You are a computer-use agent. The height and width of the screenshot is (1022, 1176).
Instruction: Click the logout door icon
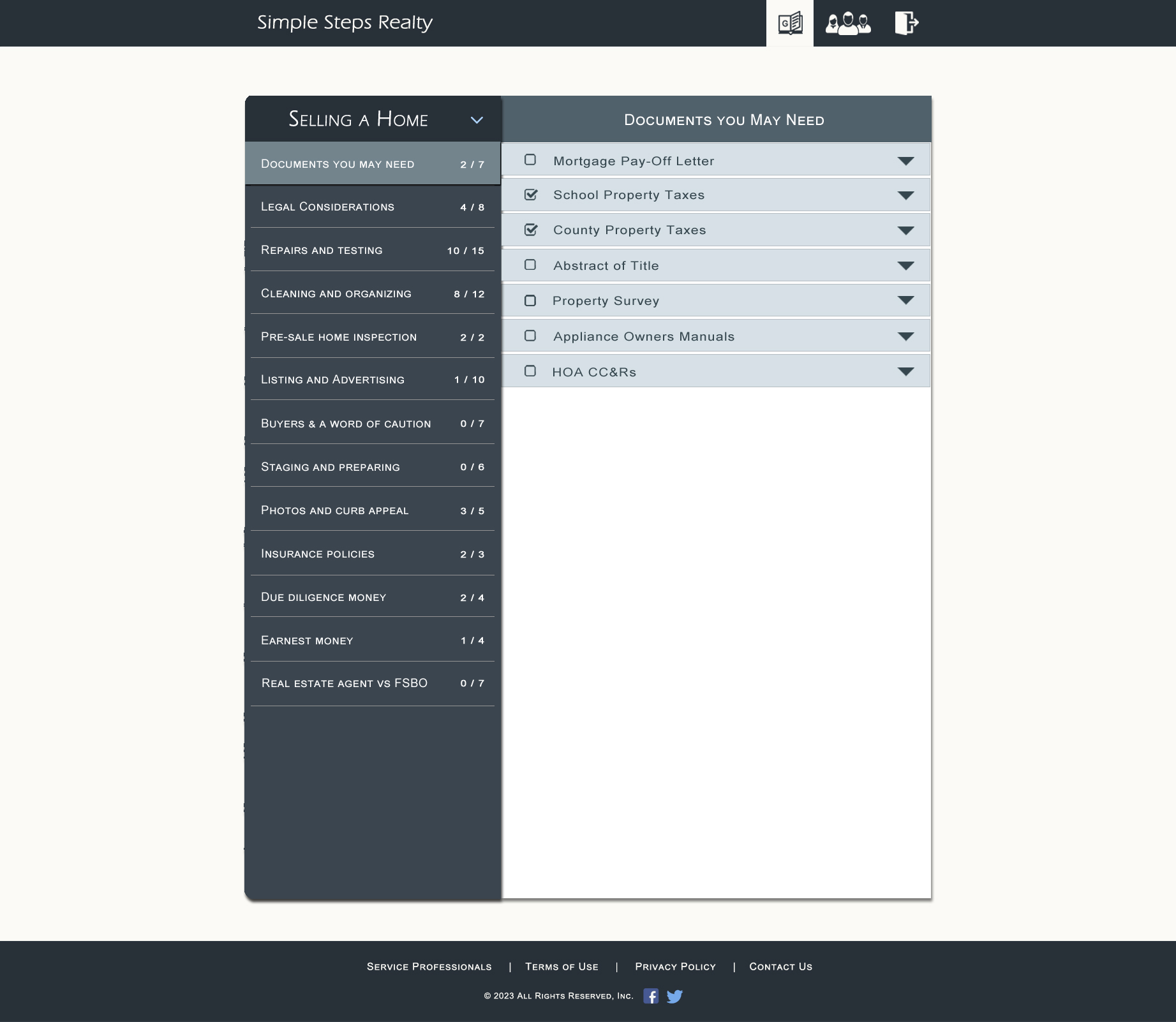(906, 24)
